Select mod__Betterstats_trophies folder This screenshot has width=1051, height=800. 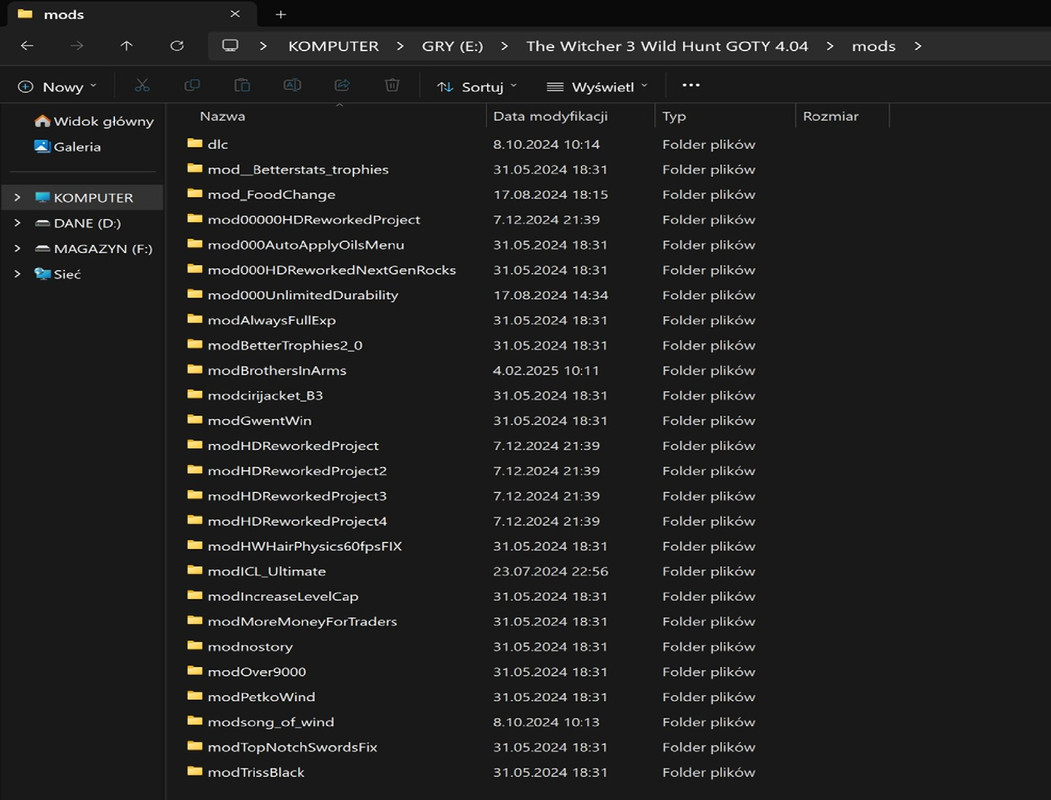coord(298,170)
